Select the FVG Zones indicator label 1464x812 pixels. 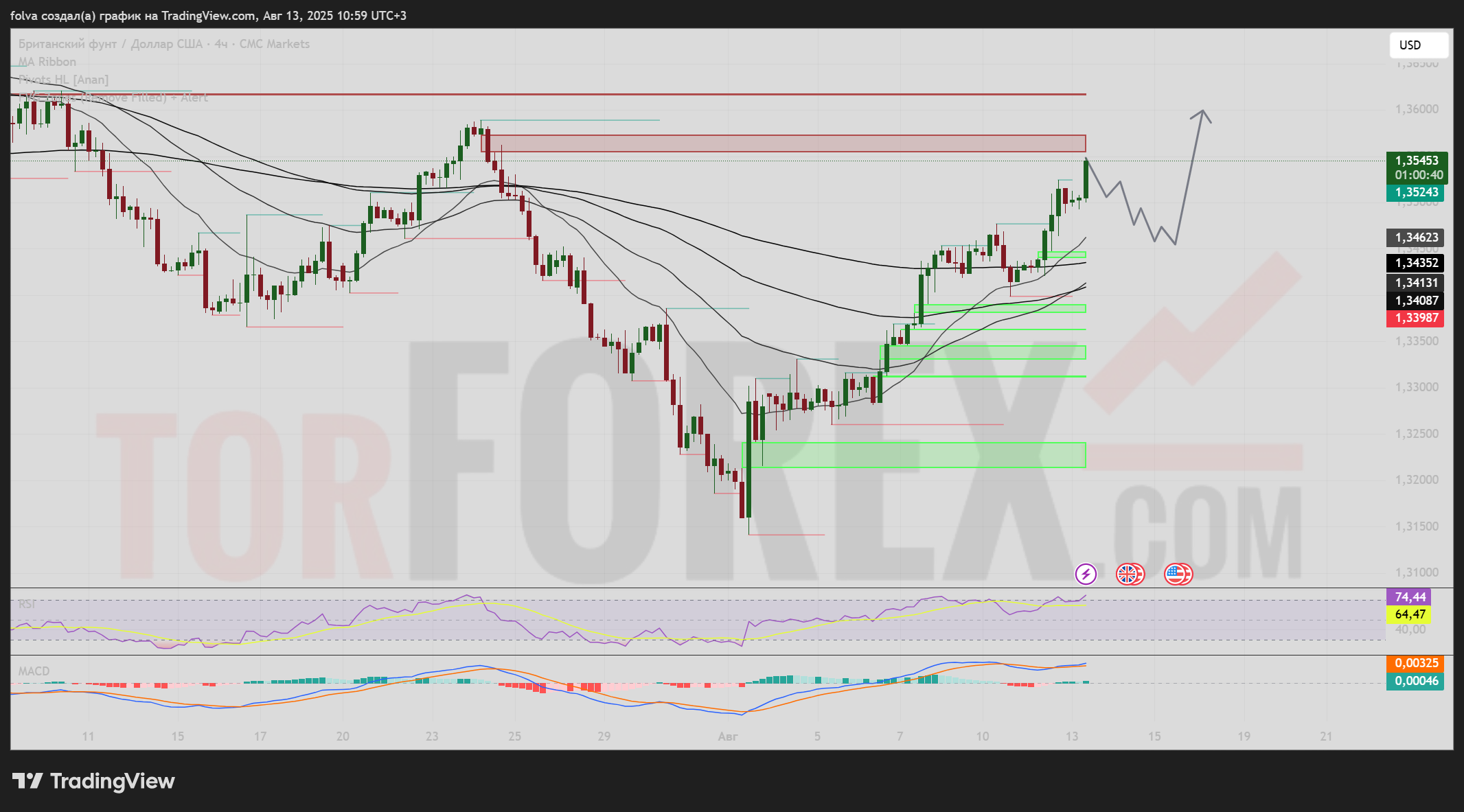coord(113,97)
